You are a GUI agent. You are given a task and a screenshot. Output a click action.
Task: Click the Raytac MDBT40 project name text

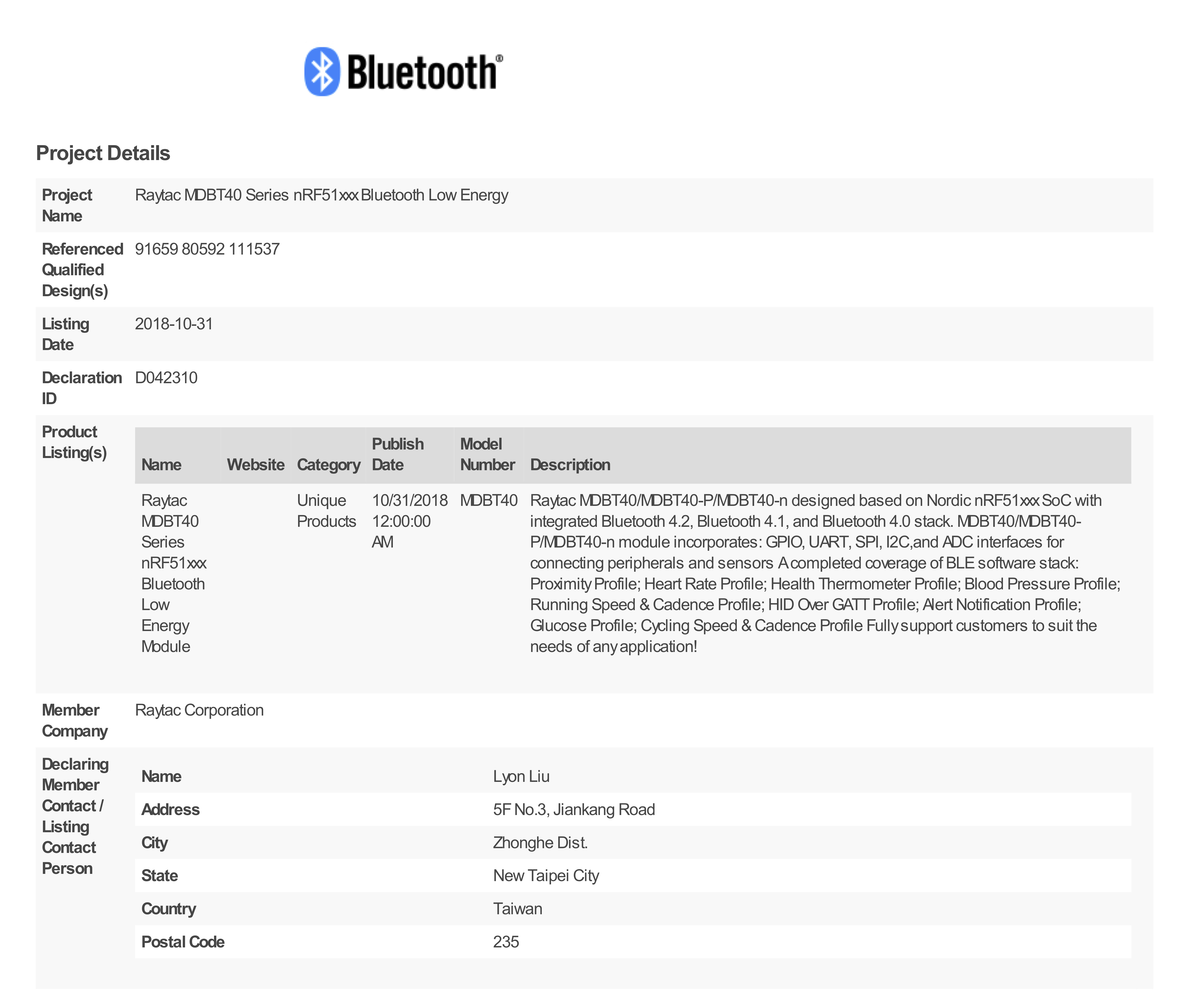coord(321,195)
